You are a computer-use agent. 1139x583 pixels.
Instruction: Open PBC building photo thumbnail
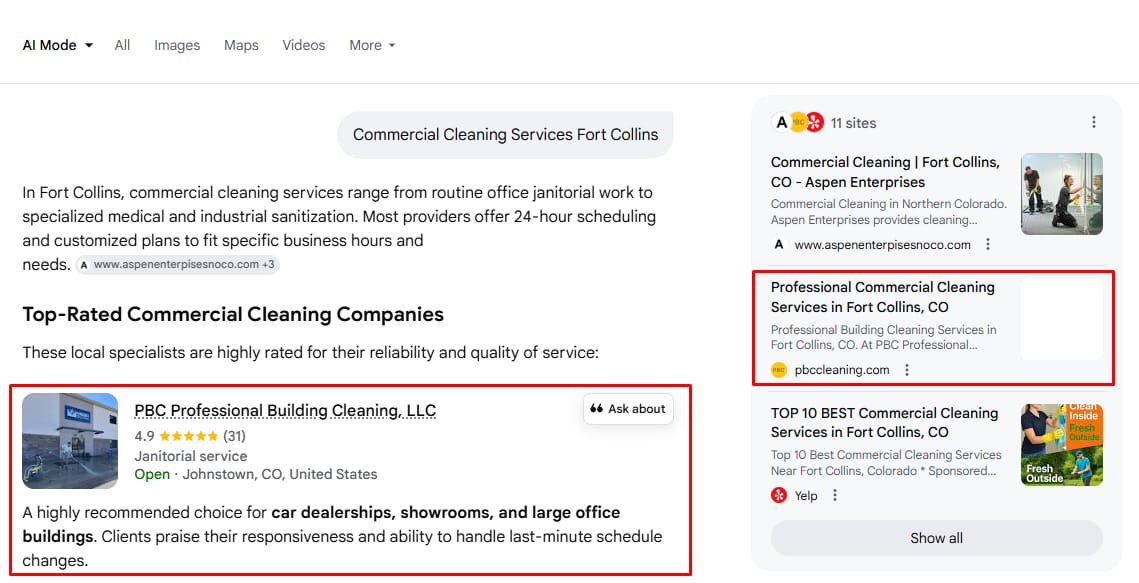point(70,441)
